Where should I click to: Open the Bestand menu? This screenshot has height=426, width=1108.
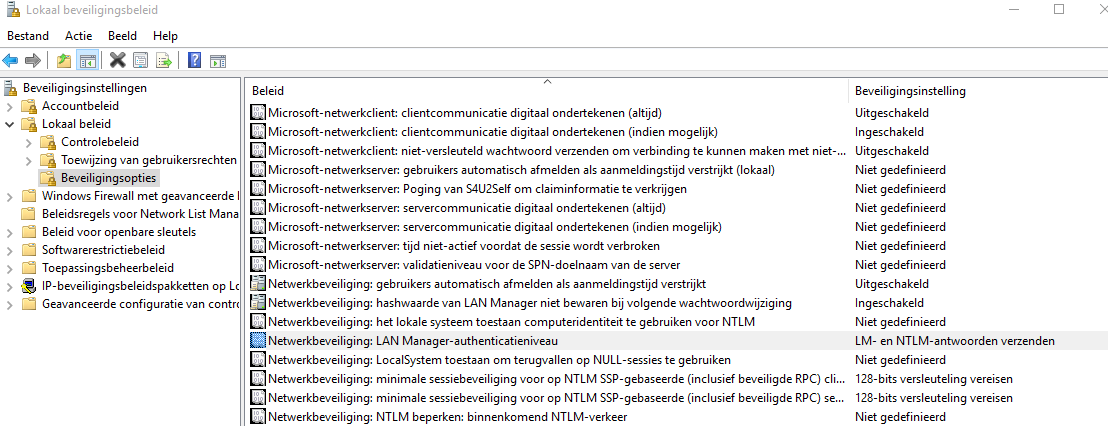[x=28, y=35]
